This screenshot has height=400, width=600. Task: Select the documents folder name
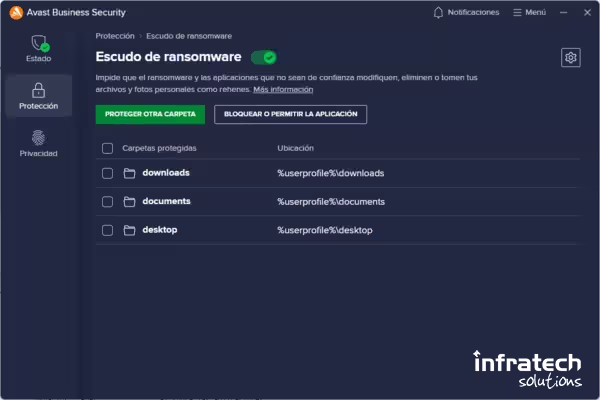pyautogui.click(x=166, y=201)
